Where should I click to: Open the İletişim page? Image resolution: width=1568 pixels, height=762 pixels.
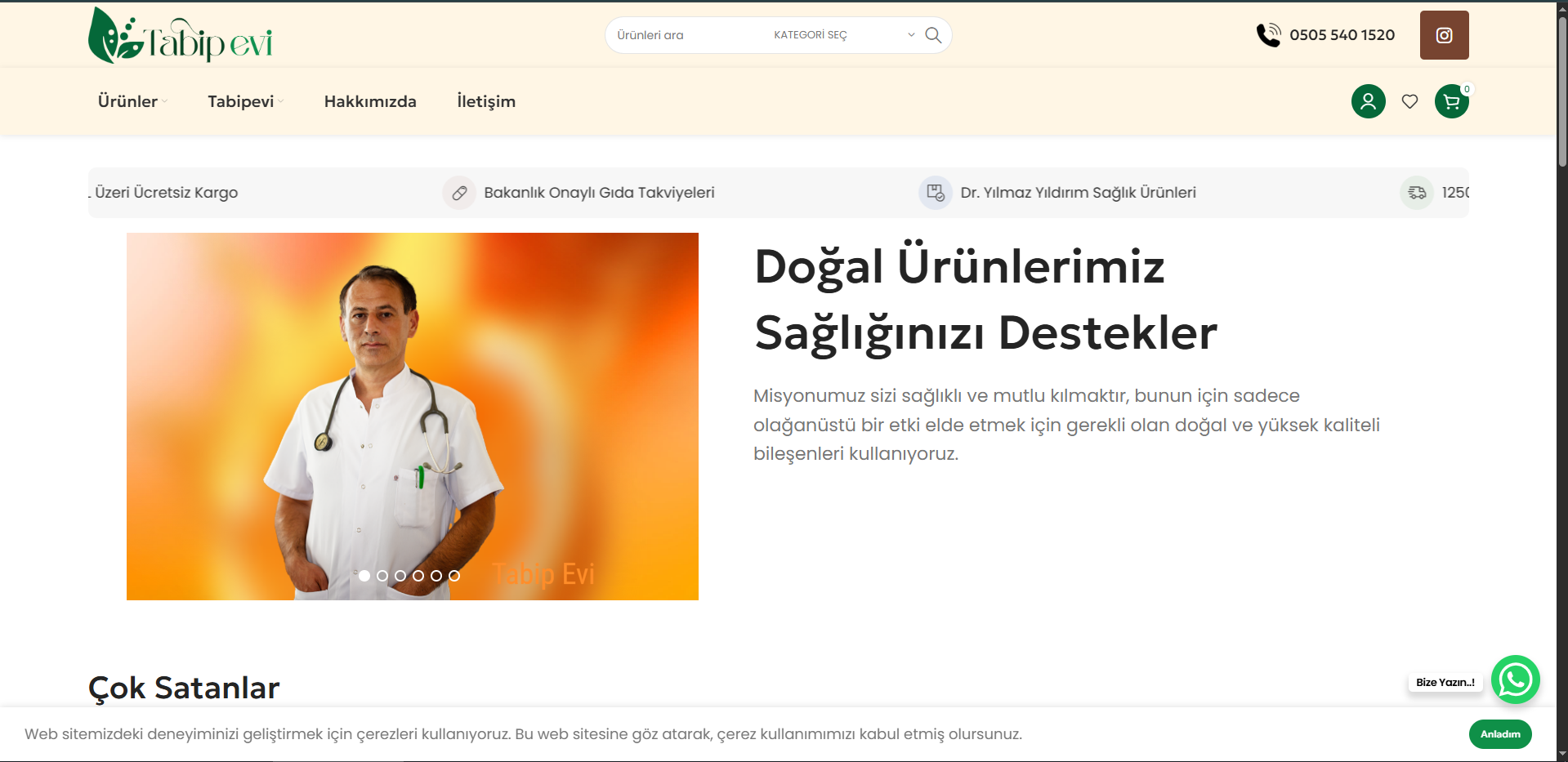(486, 101)
